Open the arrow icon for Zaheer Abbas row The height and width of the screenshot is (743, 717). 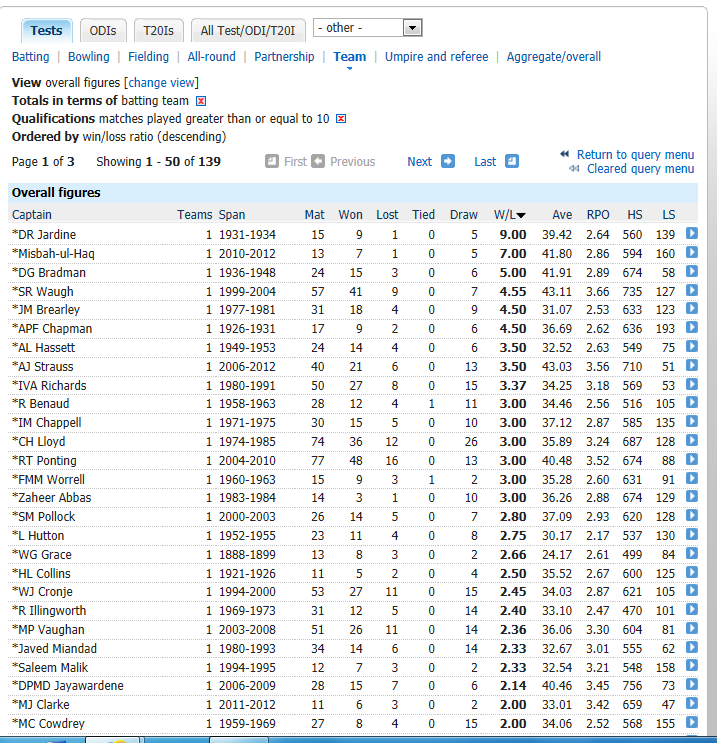(x=692, y=496)
